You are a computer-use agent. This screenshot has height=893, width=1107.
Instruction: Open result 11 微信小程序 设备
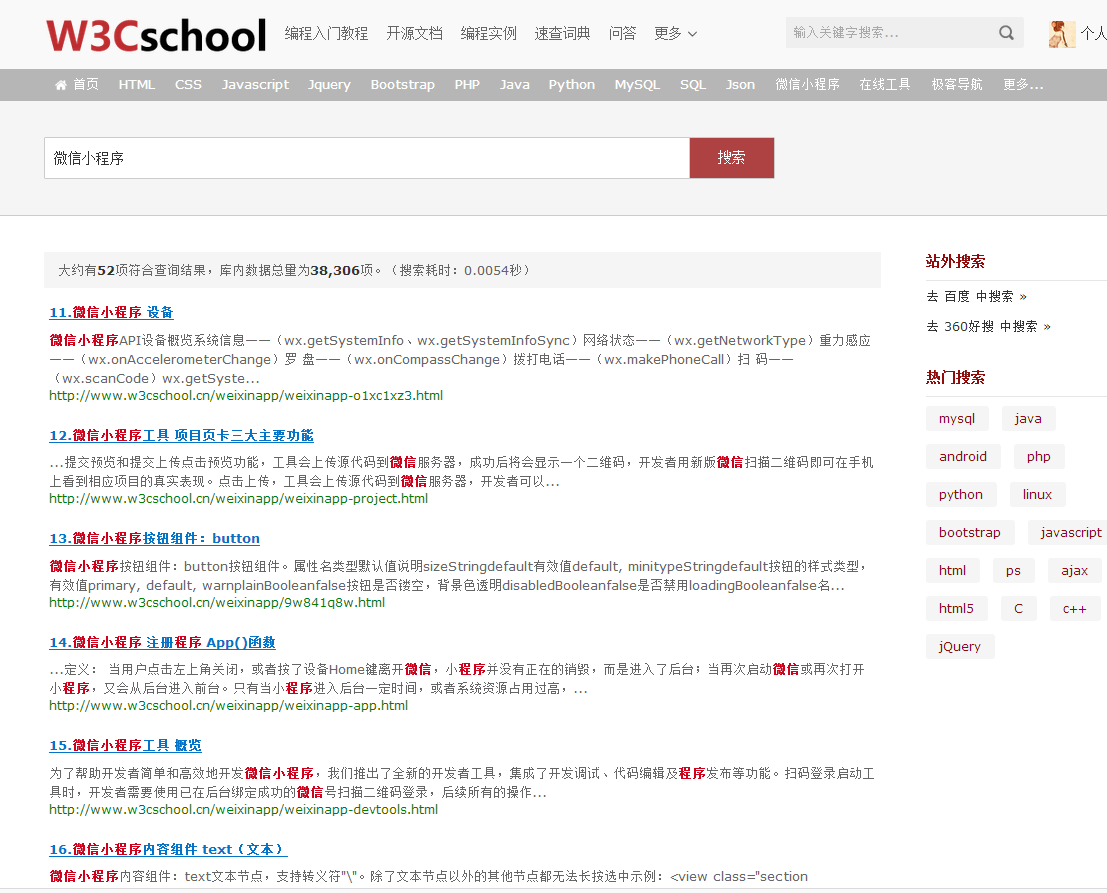(111, 312)
